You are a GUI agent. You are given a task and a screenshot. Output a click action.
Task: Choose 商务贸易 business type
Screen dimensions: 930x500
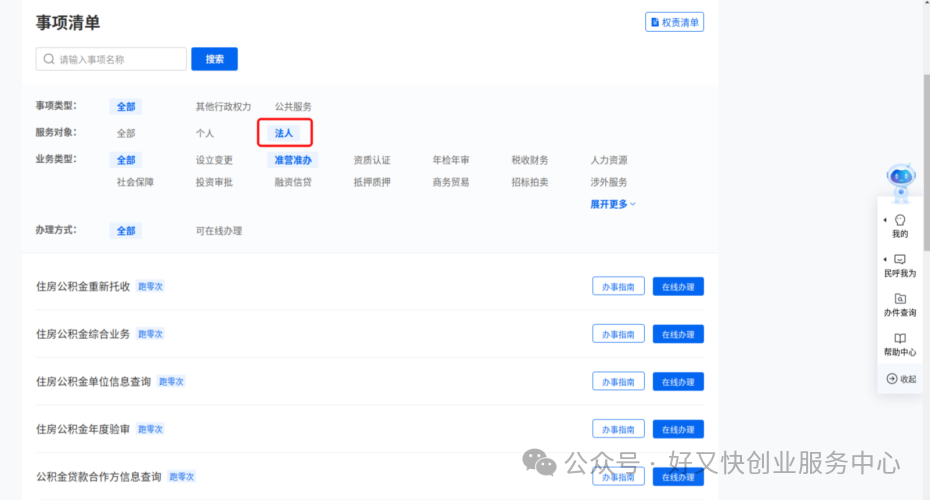451,182
